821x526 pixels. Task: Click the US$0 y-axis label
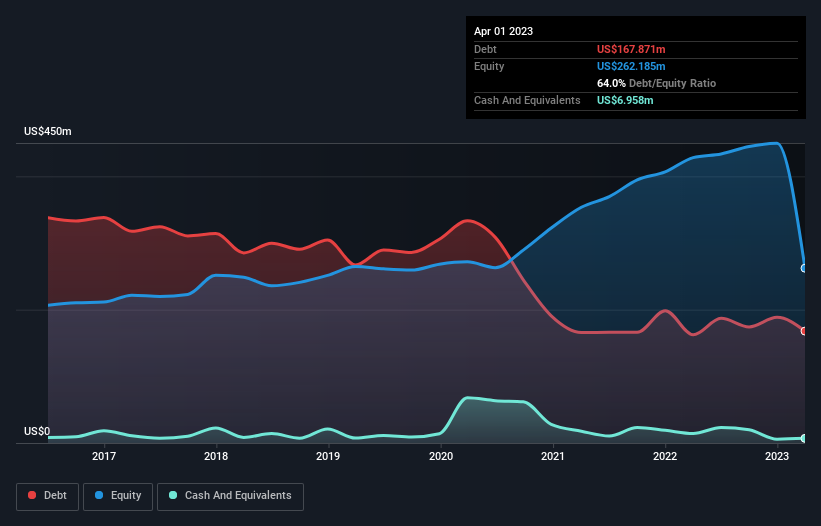click(37, 431)
